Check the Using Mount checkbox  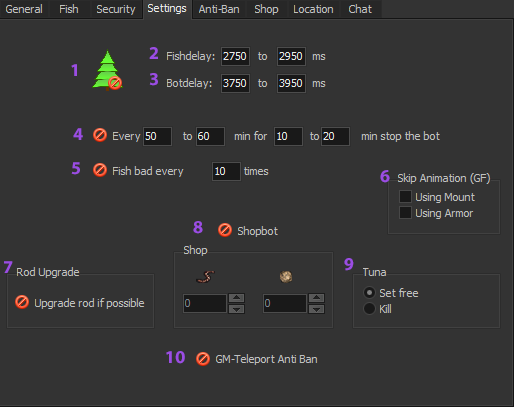[405, 197]
